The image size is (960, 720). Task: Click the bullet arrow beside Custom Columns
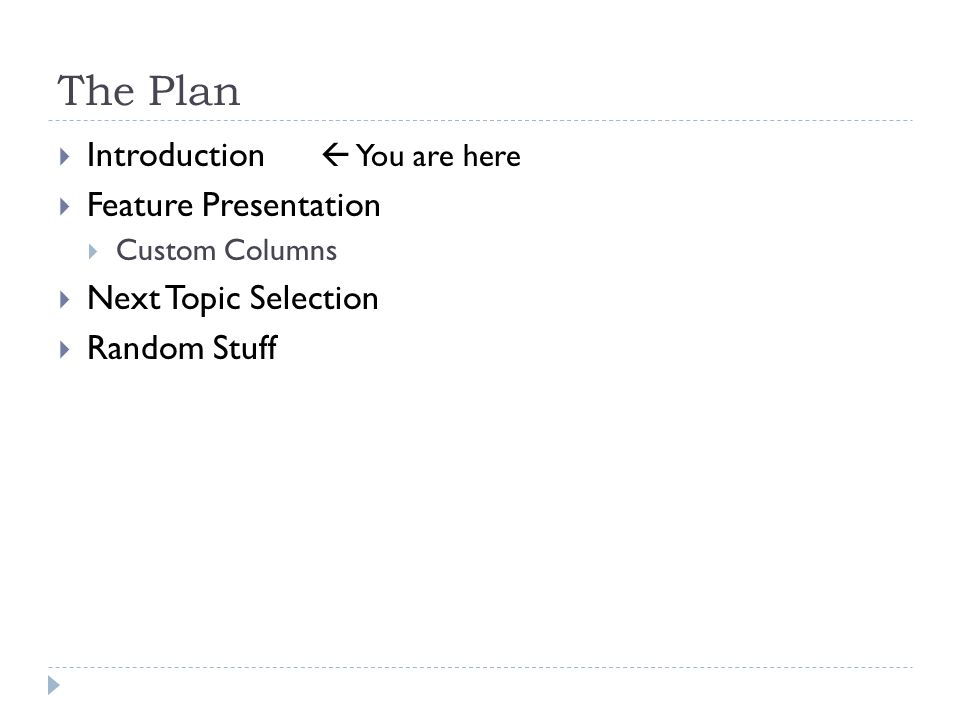[93, 252]
